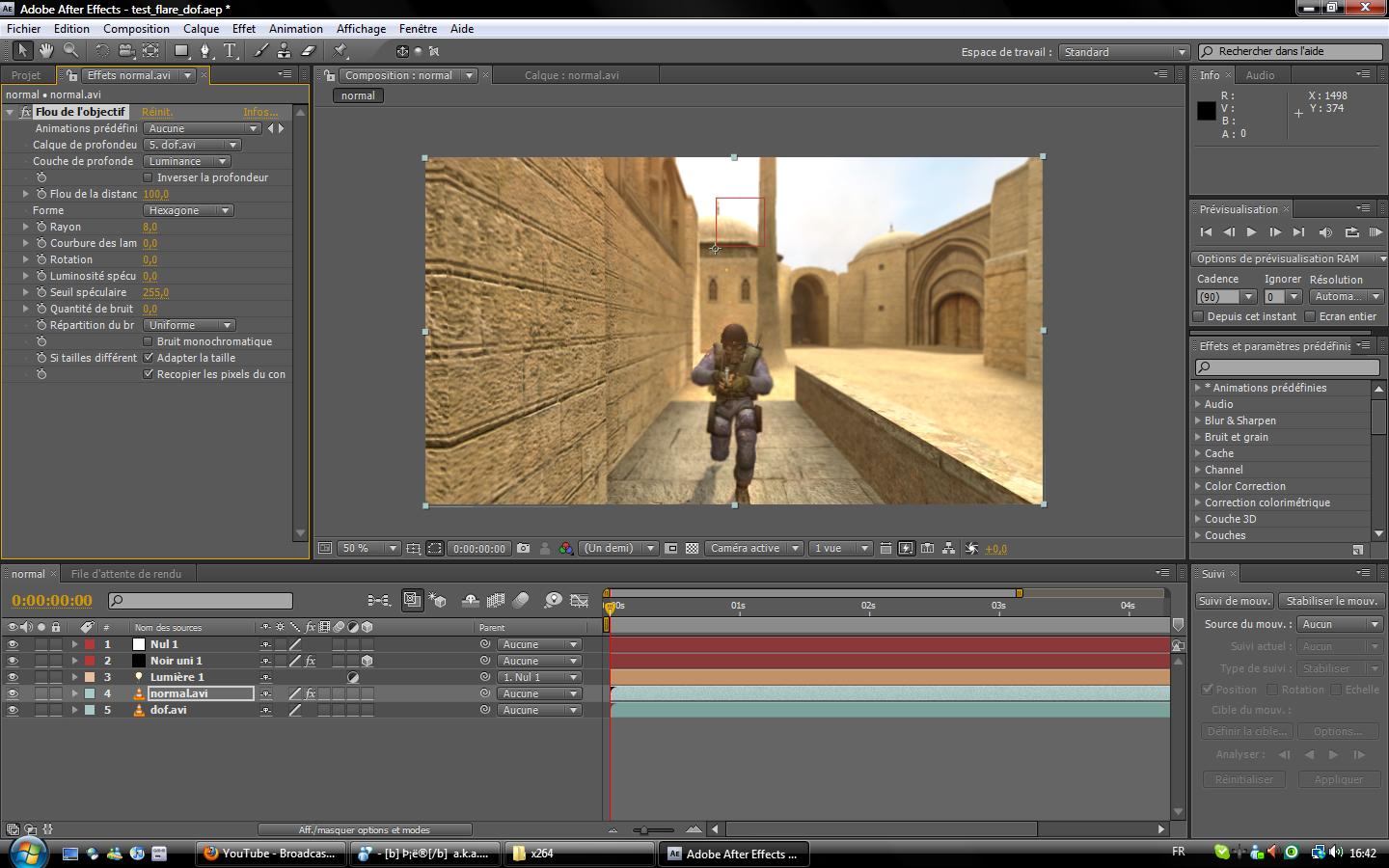Select the Text tool
This screenshot has width=1389, height=868.
[x=231, y=50]
